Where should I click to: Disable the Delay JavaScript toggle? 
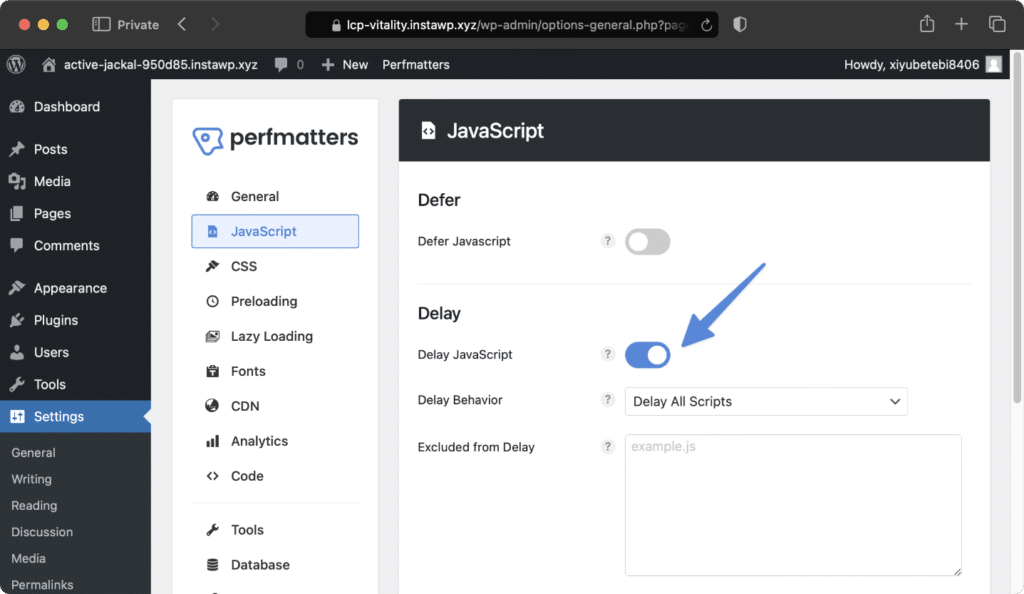pyautogui.click(x=647, y=355)
